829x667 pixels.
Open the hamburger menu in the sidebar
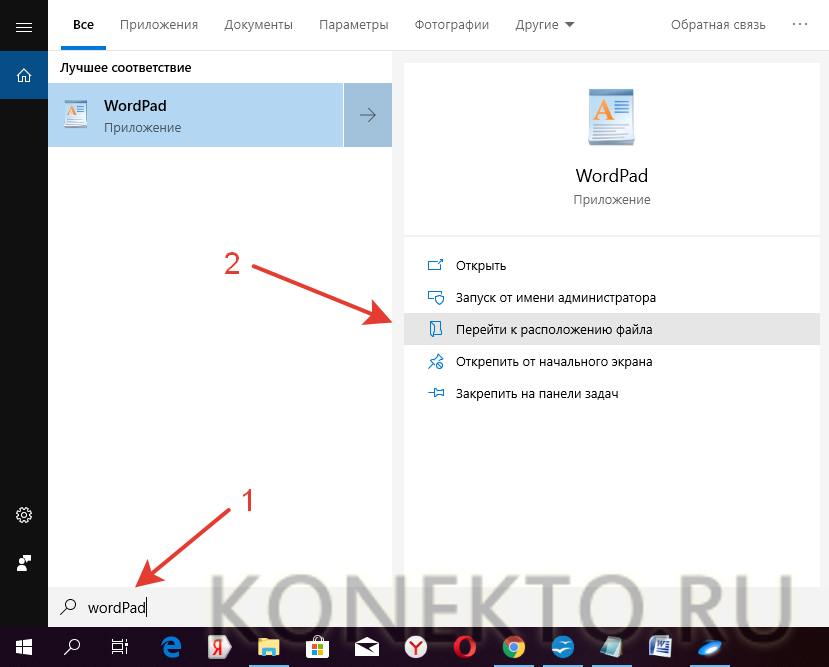tap(23, 26)
